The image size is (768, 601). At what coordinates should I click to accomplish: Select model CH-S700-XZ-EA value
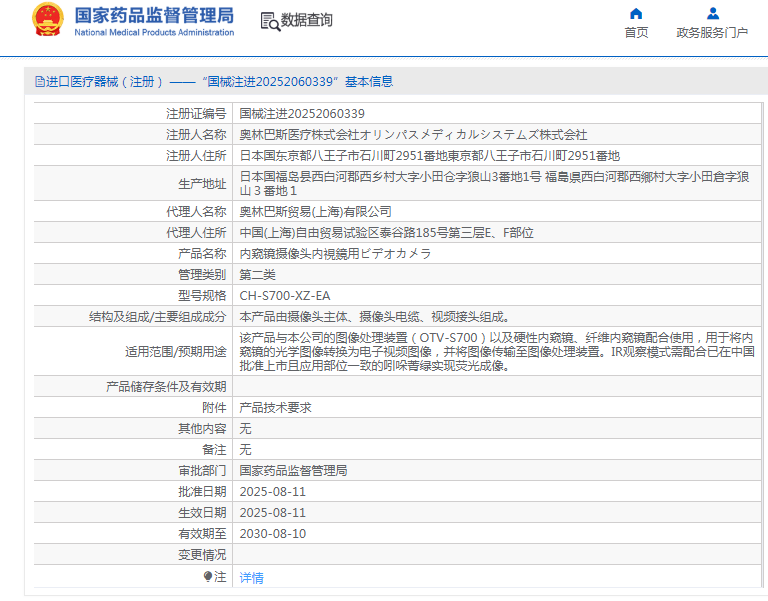point(285,296)
